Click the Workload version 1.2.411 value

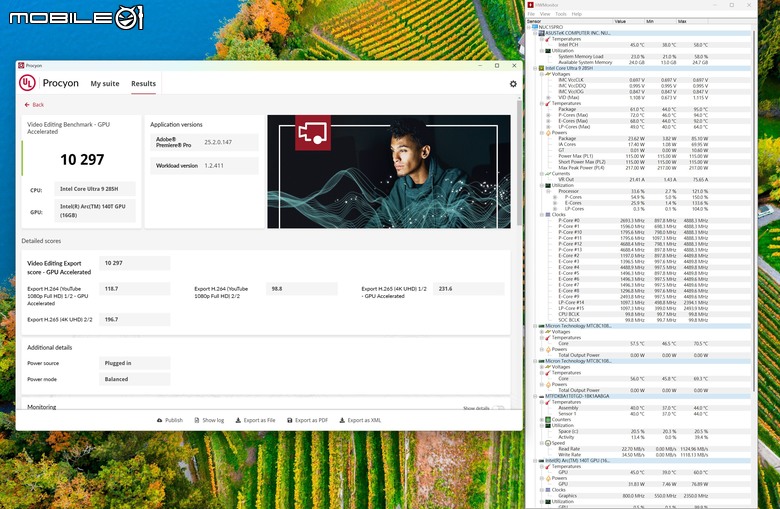point(214,166)
